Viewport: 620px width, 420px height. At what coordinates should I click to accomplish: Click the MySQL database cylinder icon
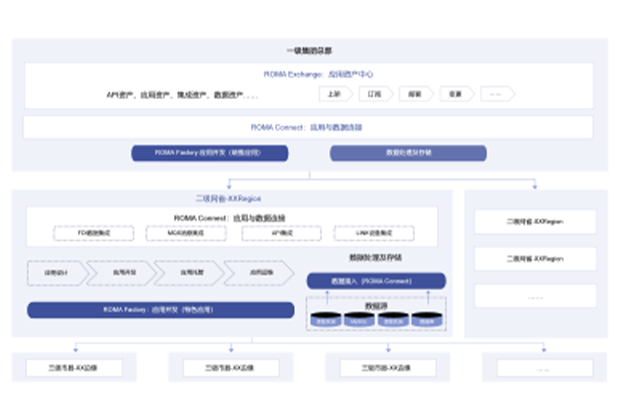coord(359,320)
